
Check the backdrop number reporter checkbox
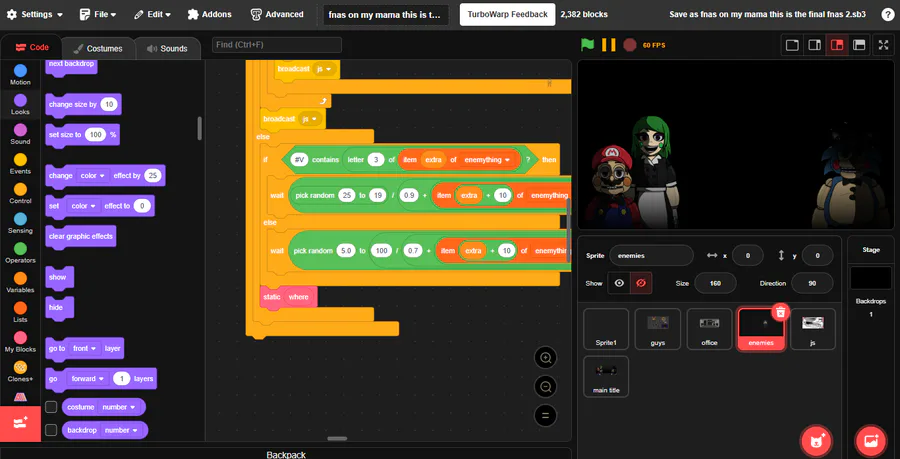(x=51, y=430)
